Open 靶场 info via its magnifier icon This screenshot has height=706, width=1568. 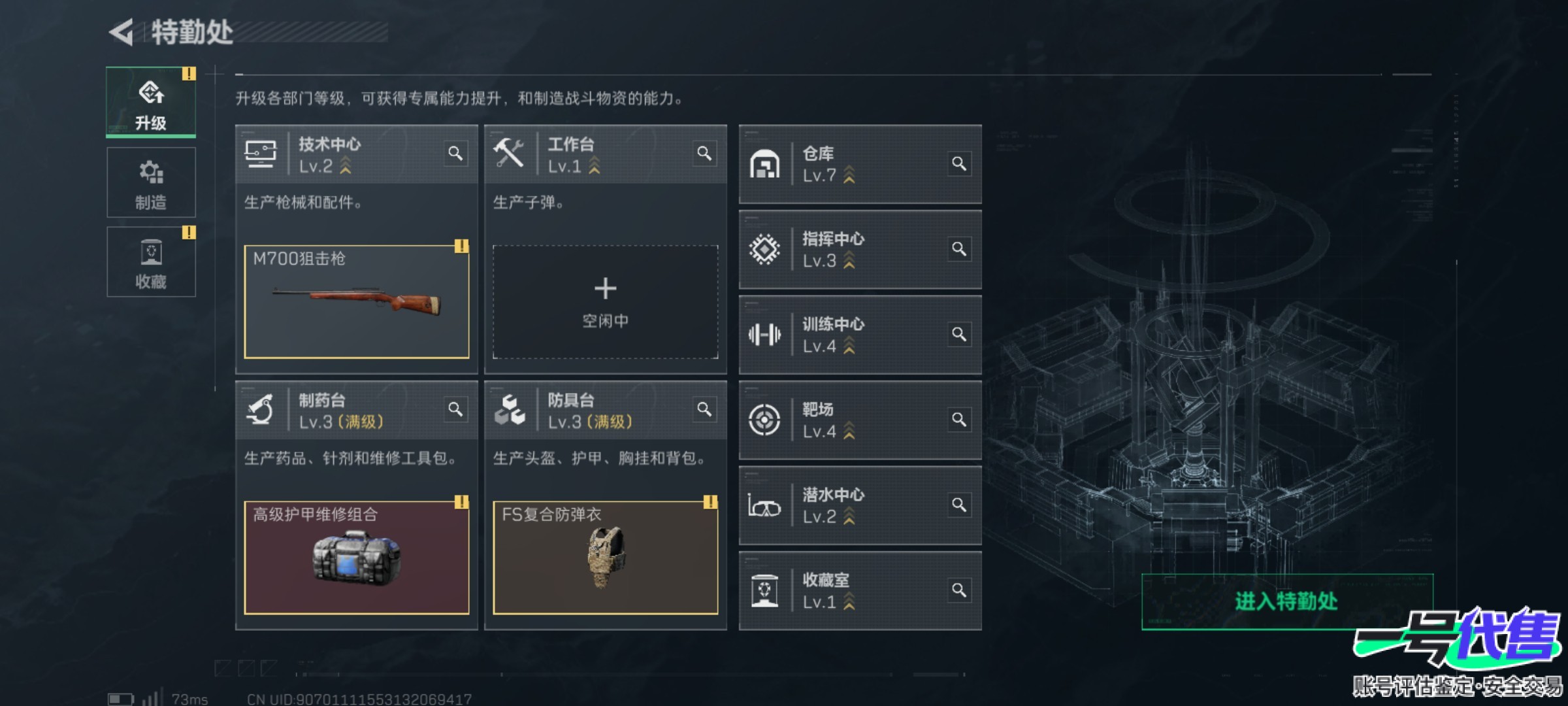959,420
